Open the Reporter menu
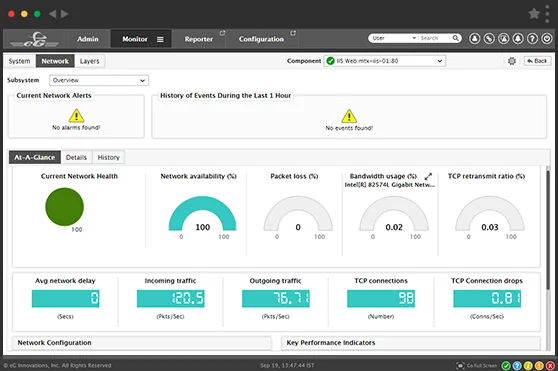The image size is (558, 371). (x=199, y=39)
